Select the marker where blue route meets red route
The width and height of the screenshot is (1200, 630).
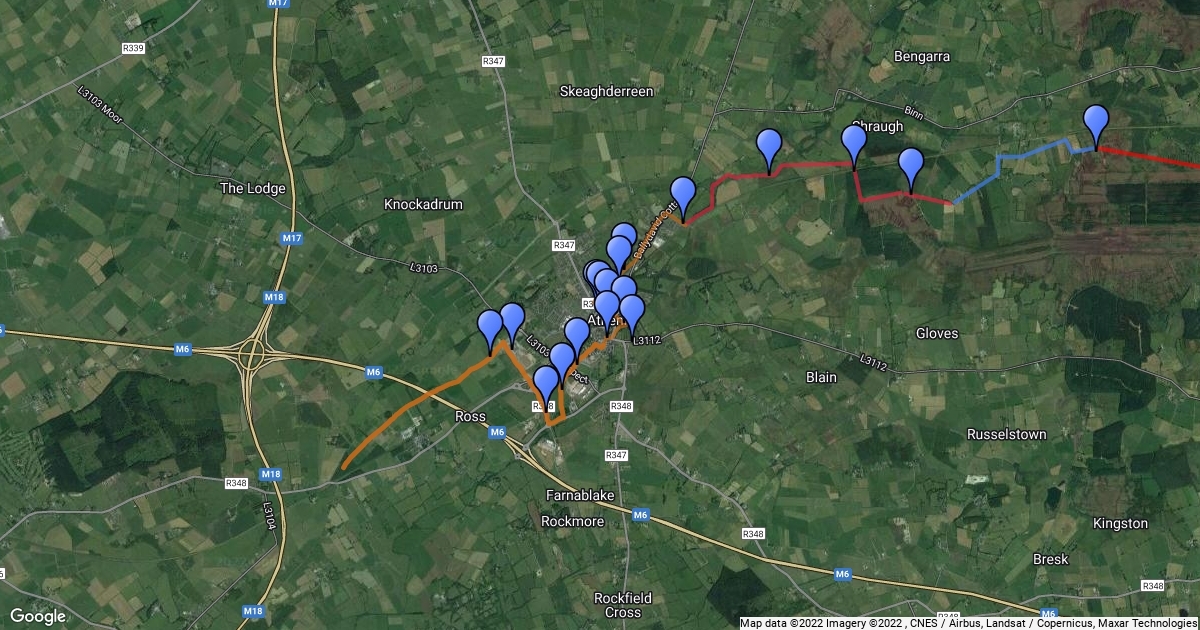pyautogui.click(x=1096, y=127)
